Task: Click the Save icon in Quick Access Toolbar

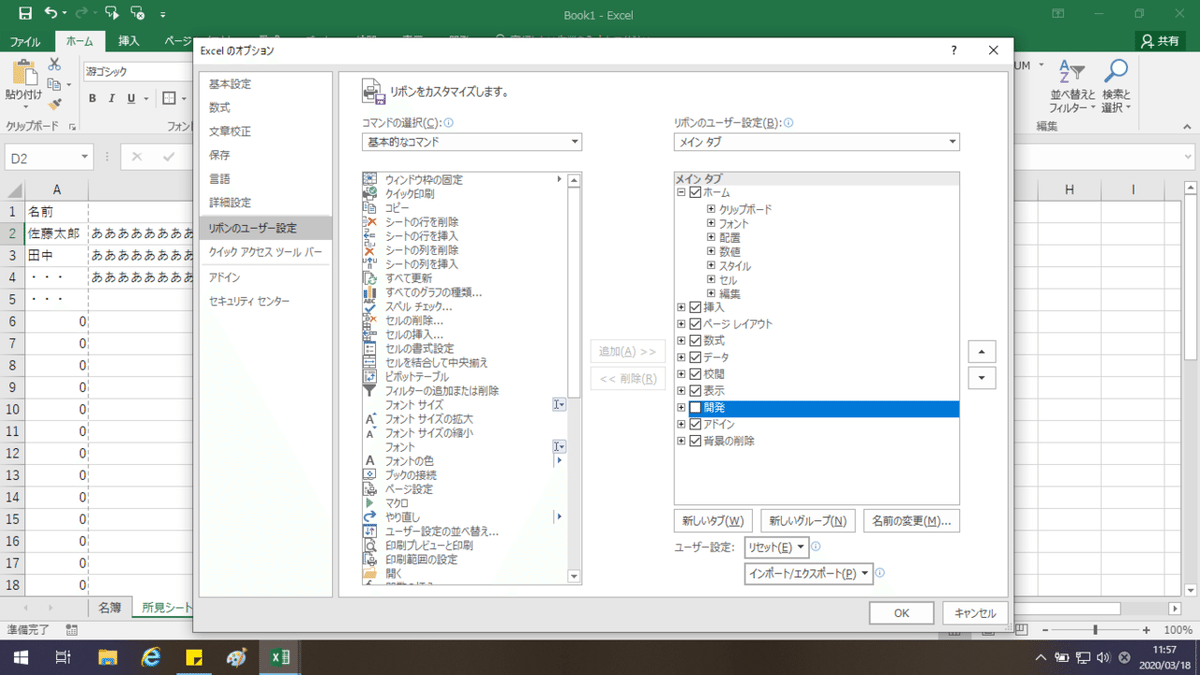Action: 25,14
